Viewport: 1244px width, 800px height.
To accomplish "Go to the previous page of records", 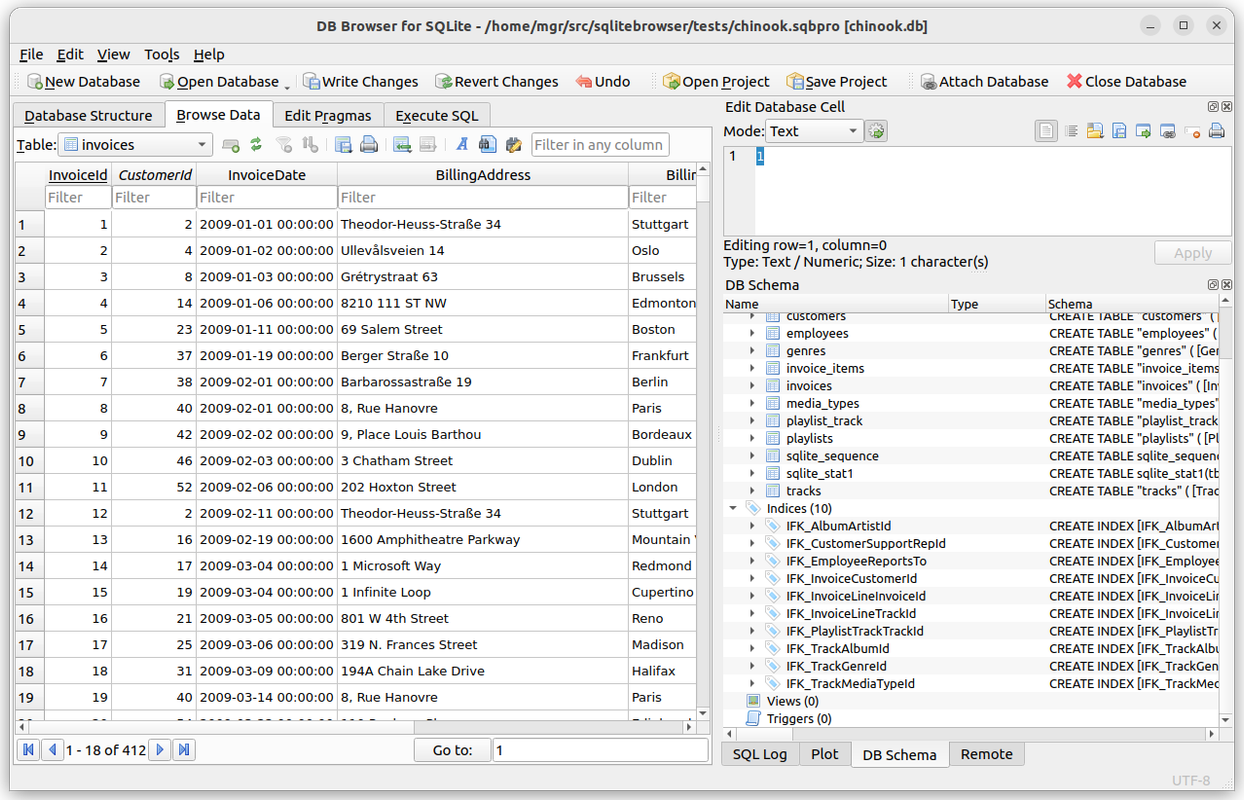I will [x=52, y=750].
